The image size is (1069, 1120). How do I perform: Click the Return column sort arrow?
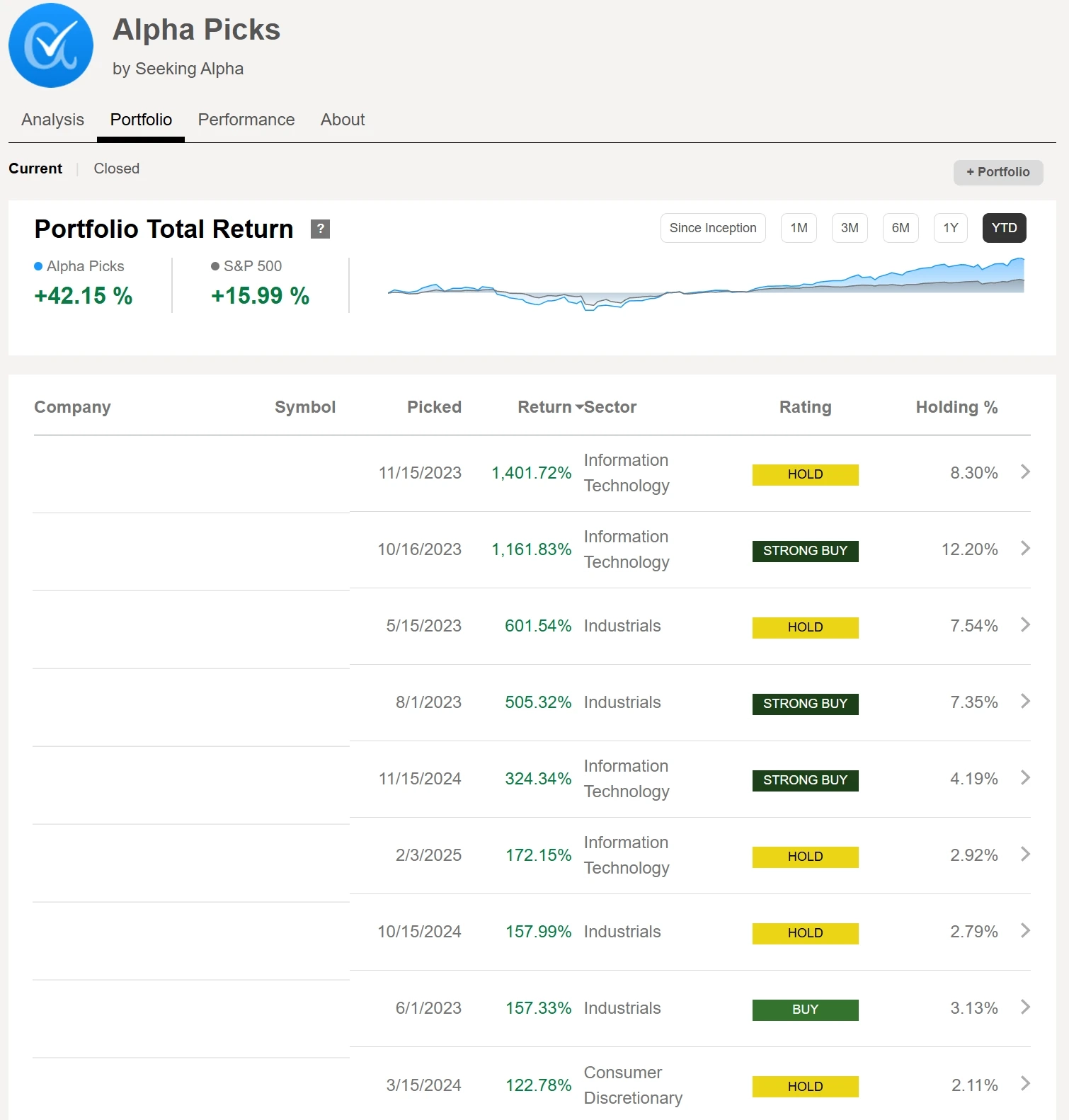579,407
